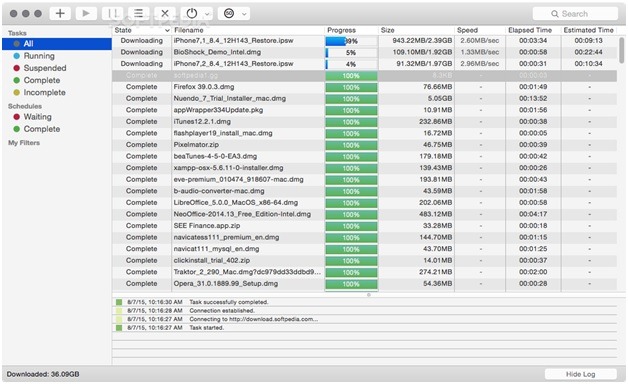
Task: Click iPhone7,2 restore 4% progress bar
Action: pos(351,64)
